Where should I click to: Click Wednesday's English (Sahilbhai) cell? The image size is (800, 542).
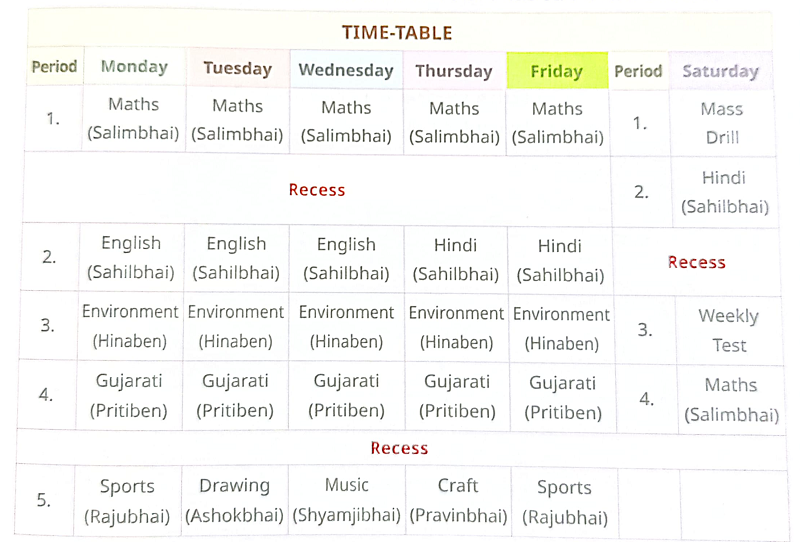(346, 259)
